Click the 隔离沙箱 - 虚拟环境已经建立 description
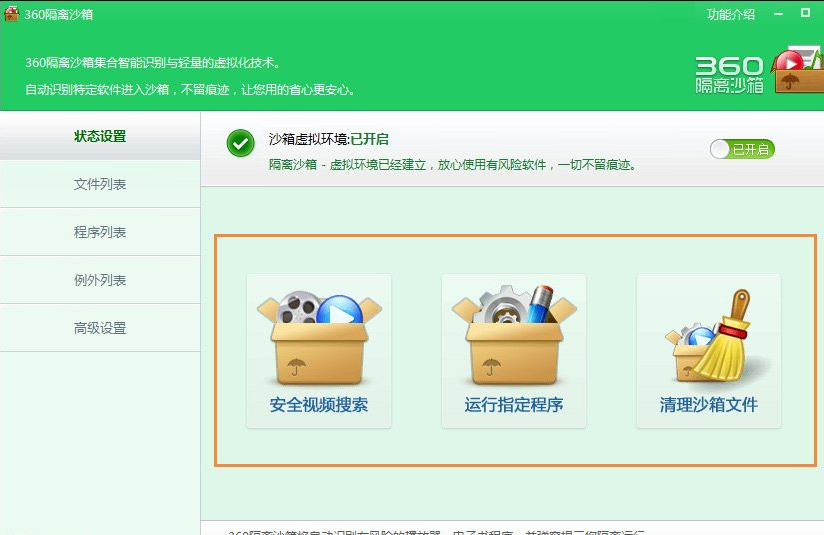This screenshot has width=824, height=535. point(452,165)
